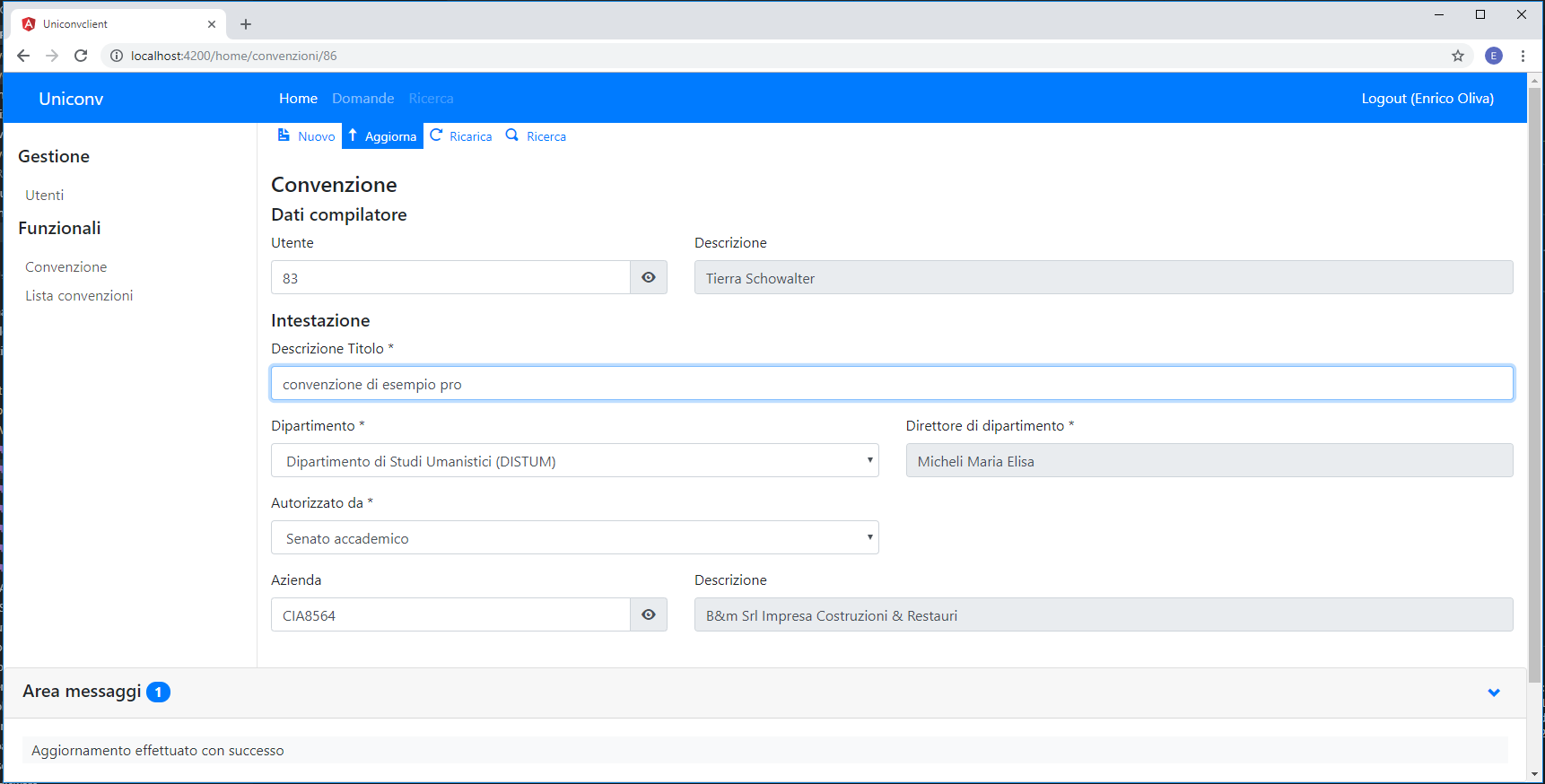Click the Intestazione heading

pyautogui.click(x=320, y=320)
